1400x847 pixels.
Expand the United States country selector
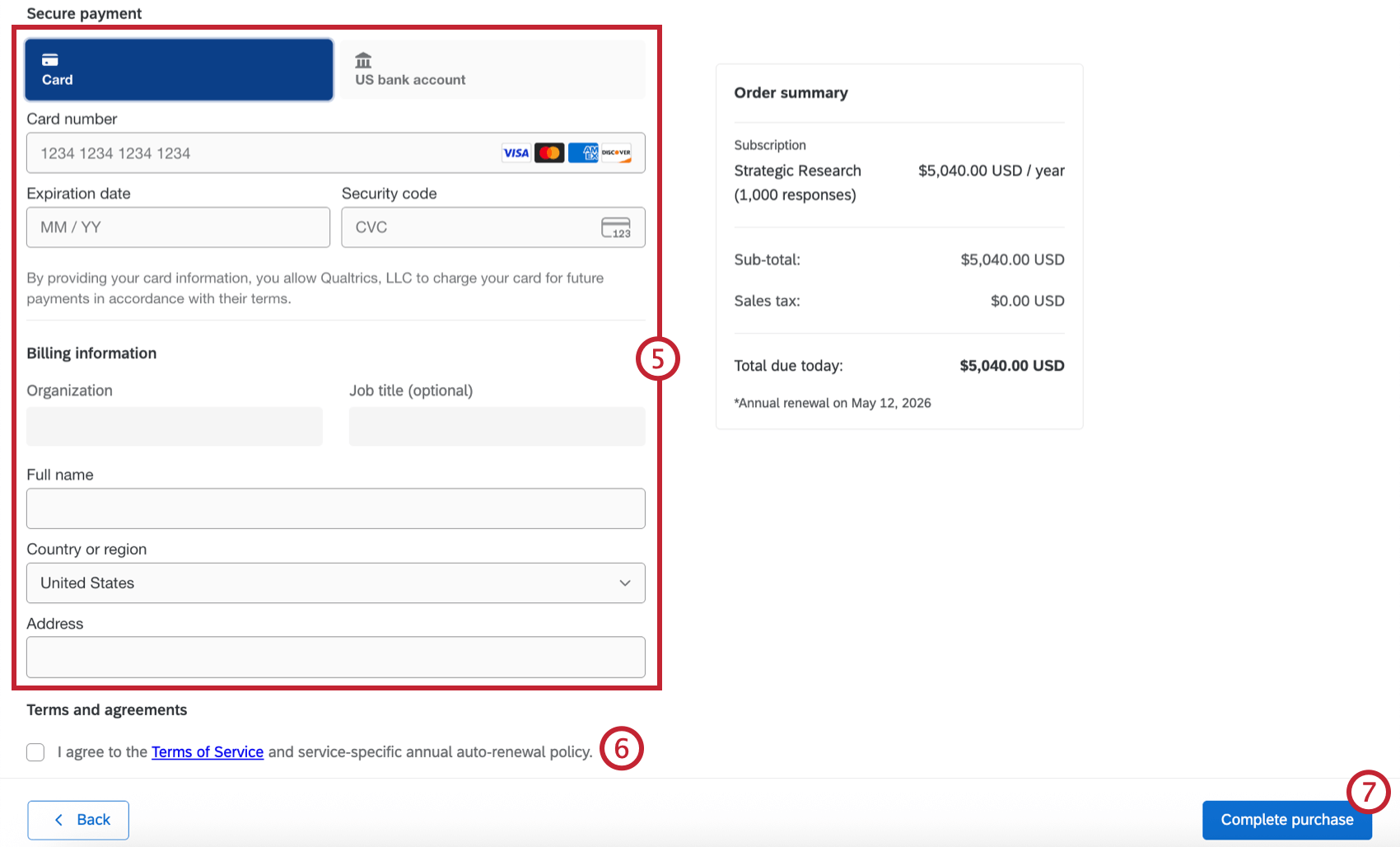tap(335, 583)
